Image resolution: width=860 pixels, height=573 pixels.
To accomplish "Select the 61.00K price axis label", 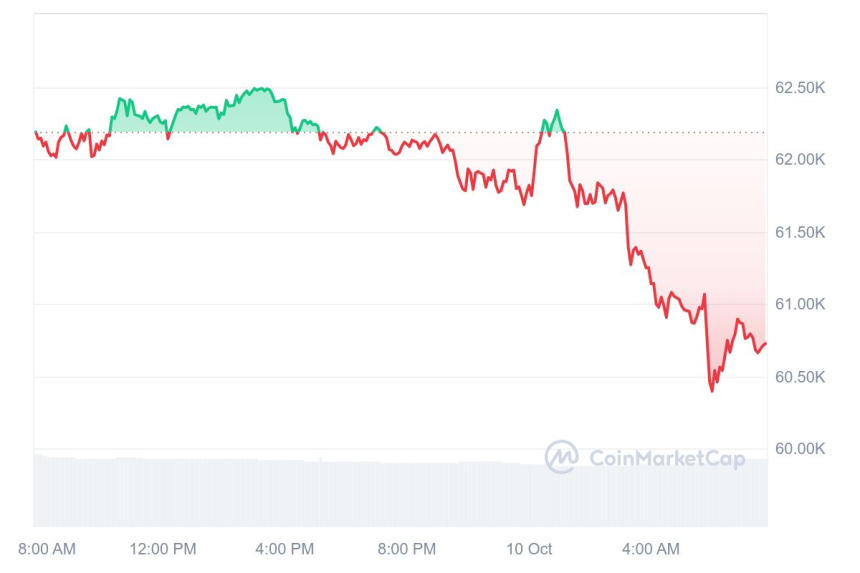I will point(800,304).
